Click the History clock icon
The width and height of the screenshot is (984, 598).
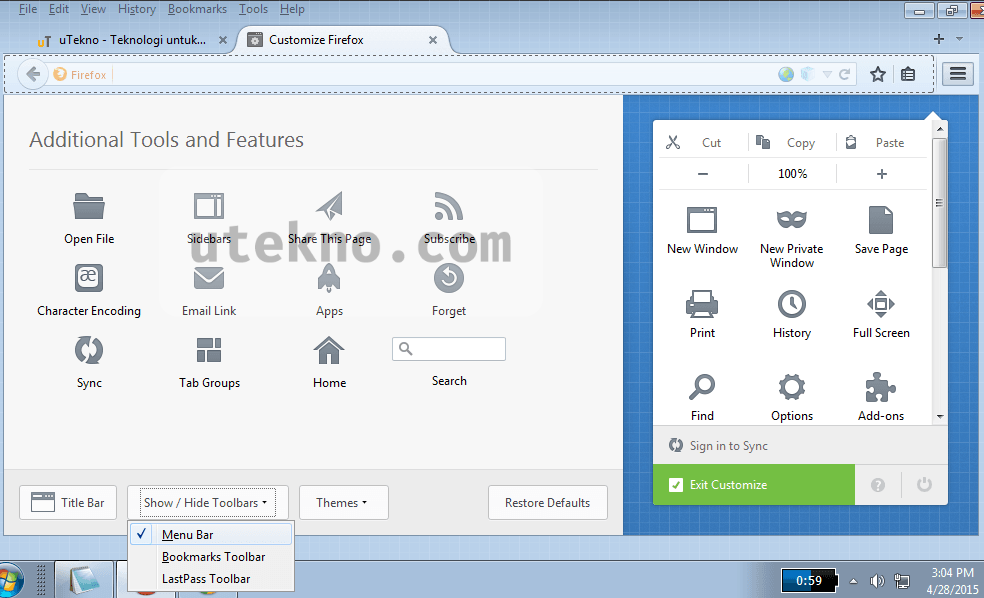791,304
